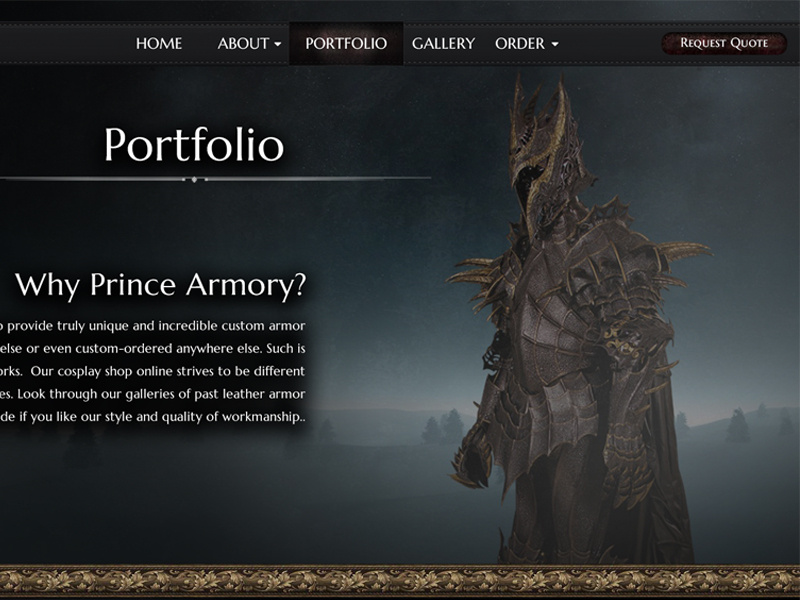Click the ABOUT menu label
The image size is (800, 600).
pos(243,43)
